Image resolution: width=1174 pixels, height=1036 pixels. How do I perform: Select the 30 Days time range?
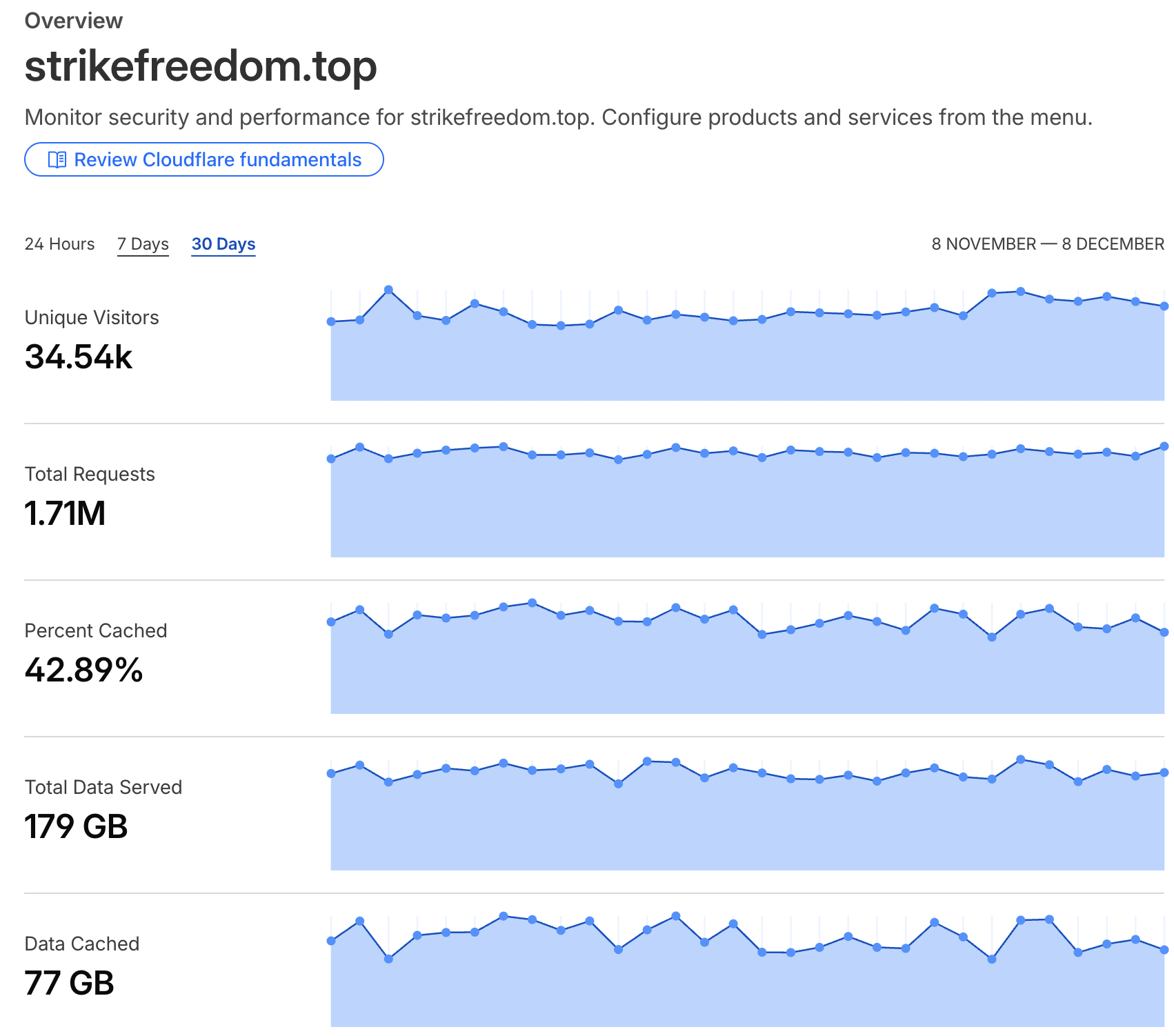pos(223,244)
